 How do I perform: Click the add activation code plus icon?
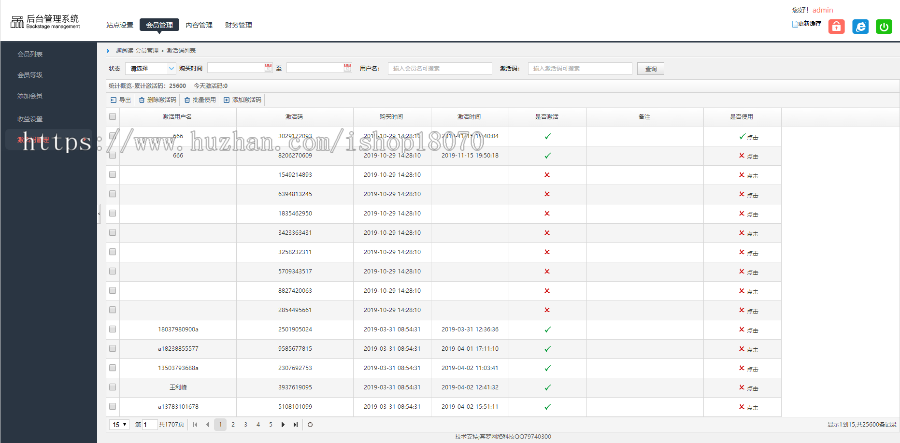click(226, 100)
